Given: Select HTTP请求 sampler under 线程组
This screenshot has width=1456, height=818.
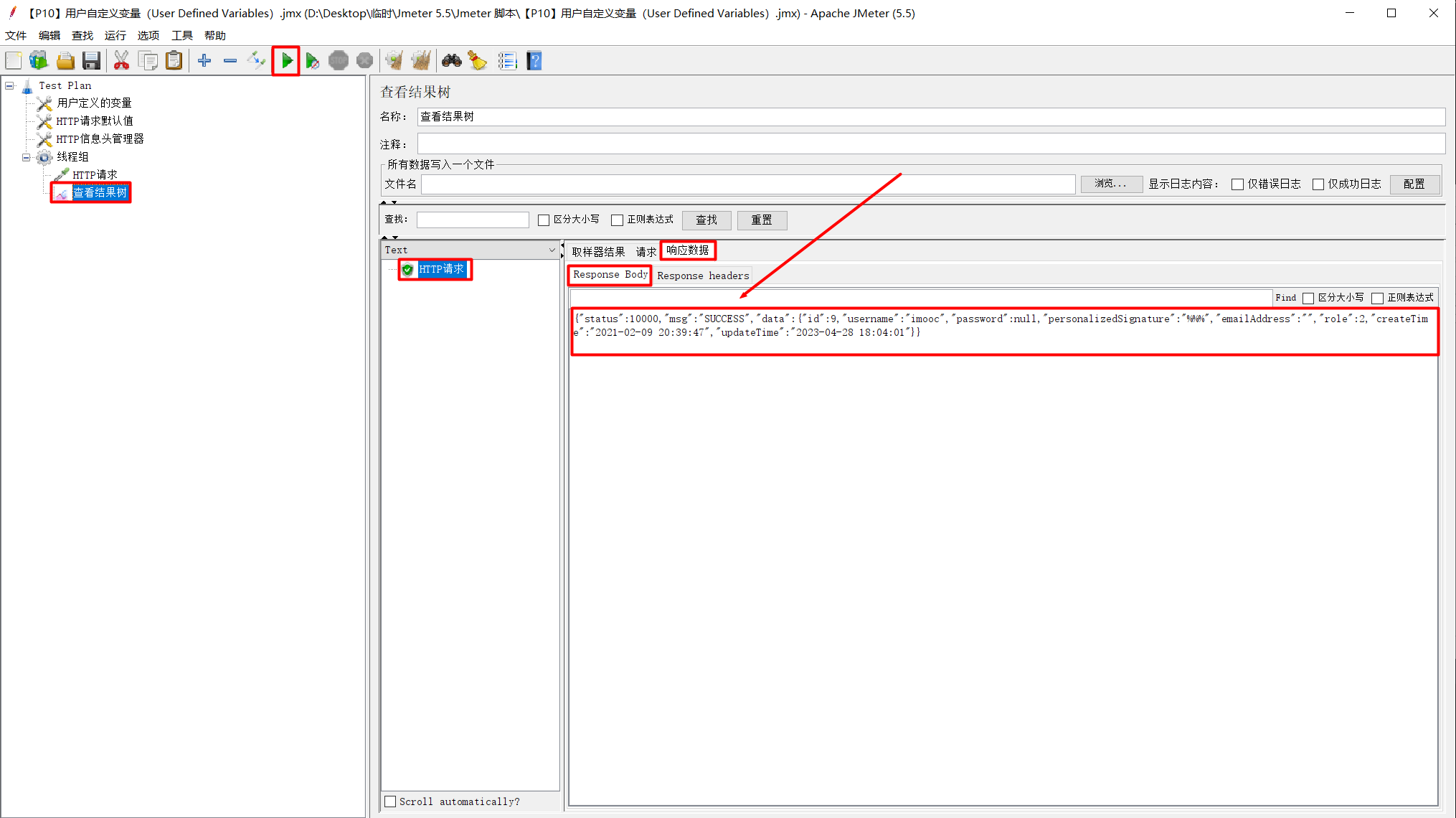Looking at the screenshot, I should point(95,175).
